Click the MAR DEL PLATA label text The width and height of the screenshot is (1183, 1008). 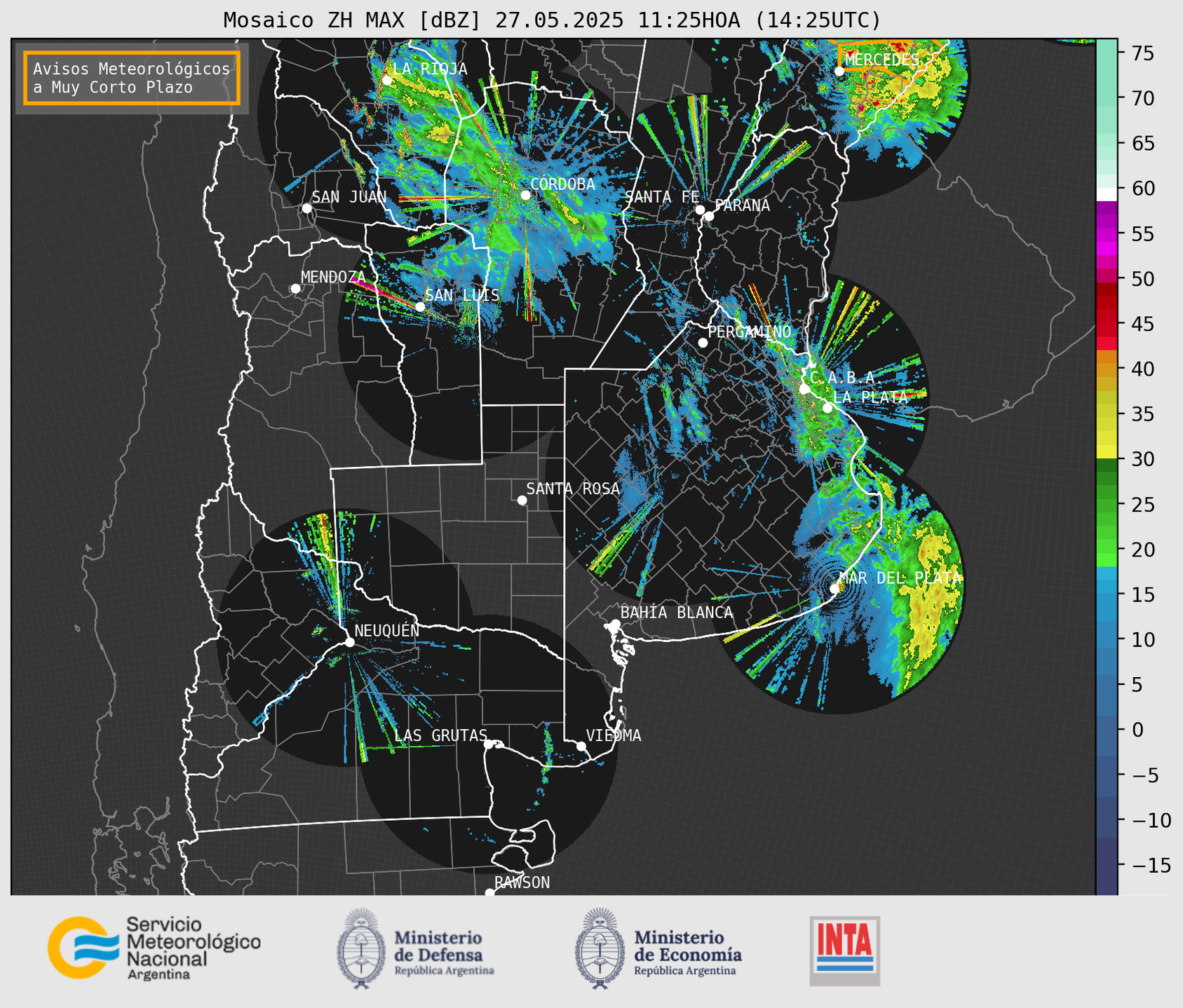900,578
